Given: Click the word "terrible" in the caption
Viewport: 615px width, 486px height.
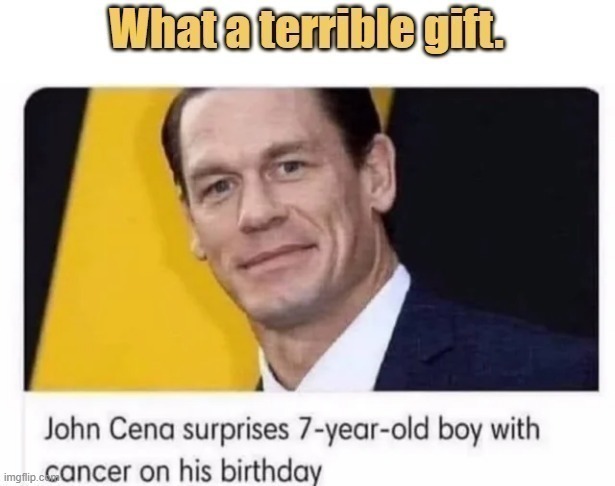Looking at the screenshot, I should click(x=337, y=27).
